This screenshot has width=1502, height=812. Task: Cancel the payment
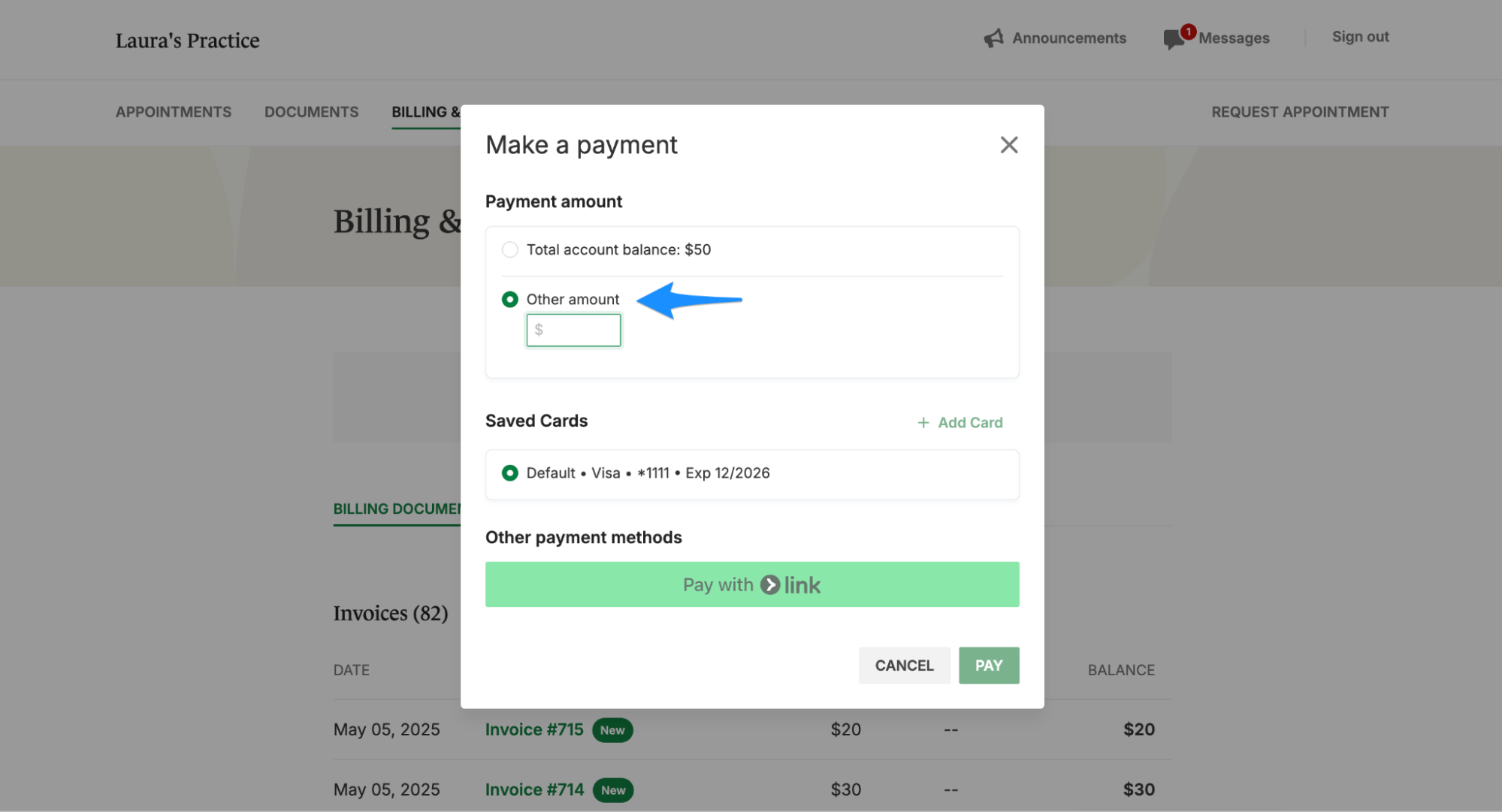pyautogui.click(x=904, y=666)
